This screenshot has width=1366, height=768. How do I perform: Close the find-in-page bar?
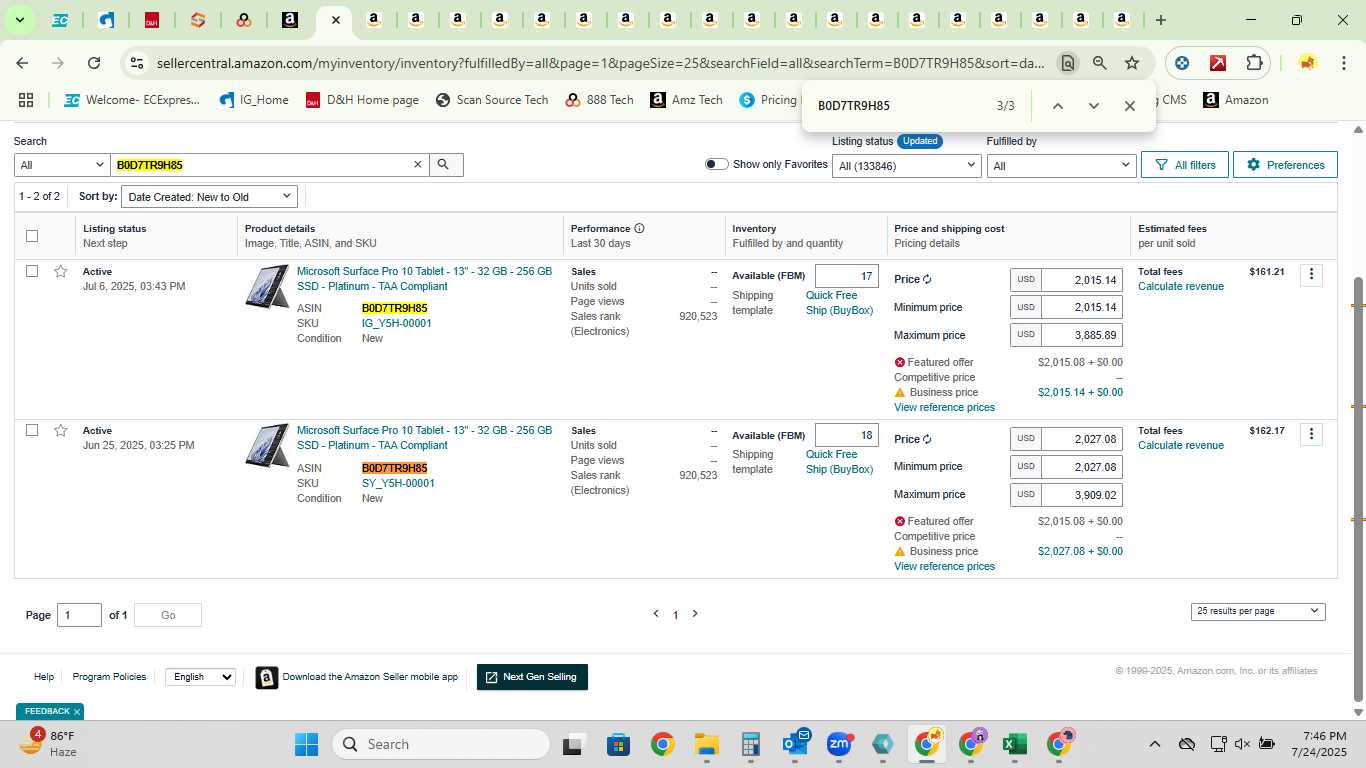pos(1129,106)
